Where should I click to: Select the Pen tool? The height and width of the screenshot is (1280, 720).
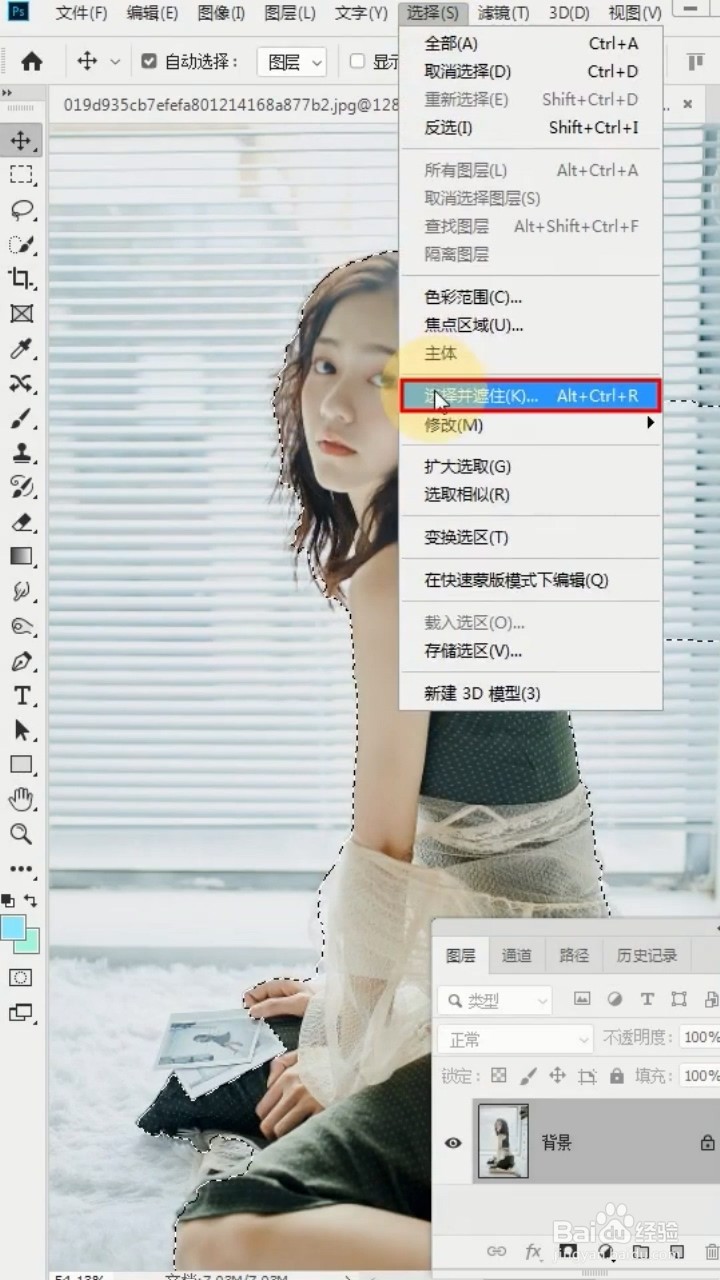(21, 661)
